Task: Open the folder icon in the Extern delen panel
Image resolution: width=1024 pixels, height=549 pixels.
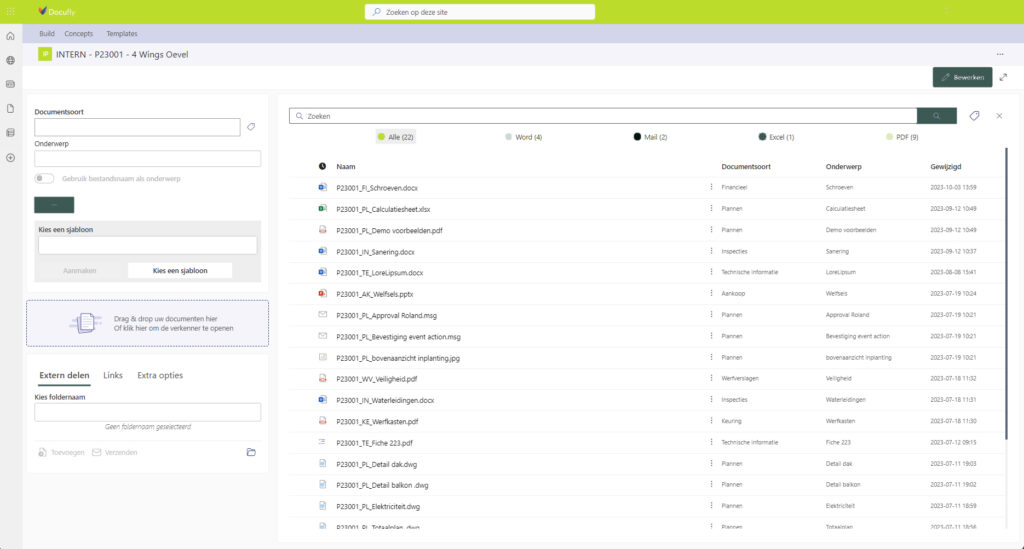Action: (x=251, y=452)
